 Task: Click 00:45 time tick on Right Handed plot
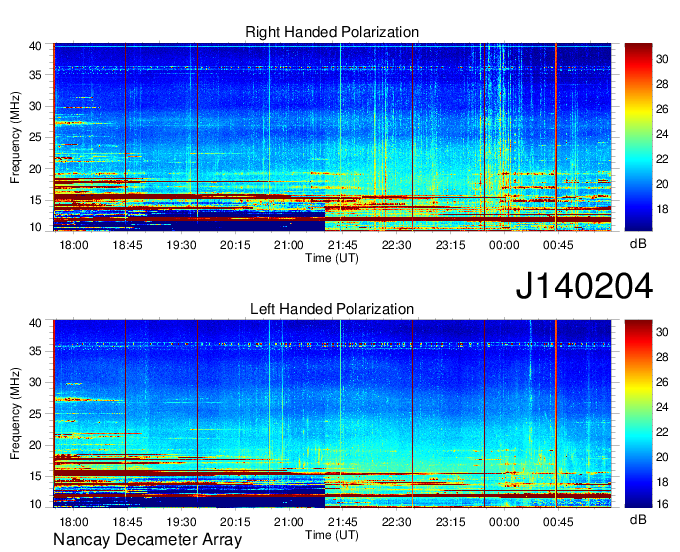tap(558, 245)
